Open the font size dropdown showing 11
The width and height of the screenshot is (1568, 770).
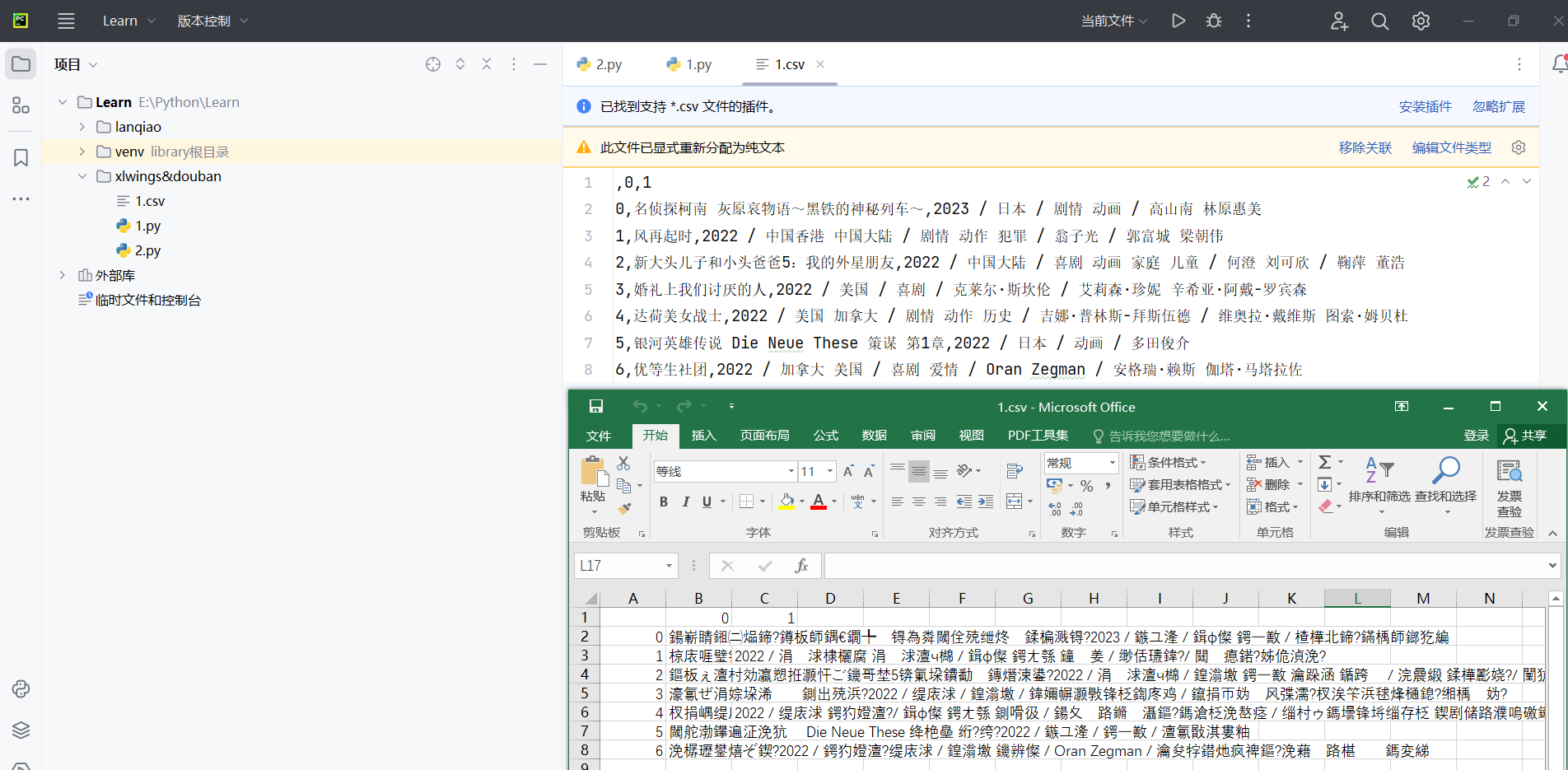coord(829,471)
